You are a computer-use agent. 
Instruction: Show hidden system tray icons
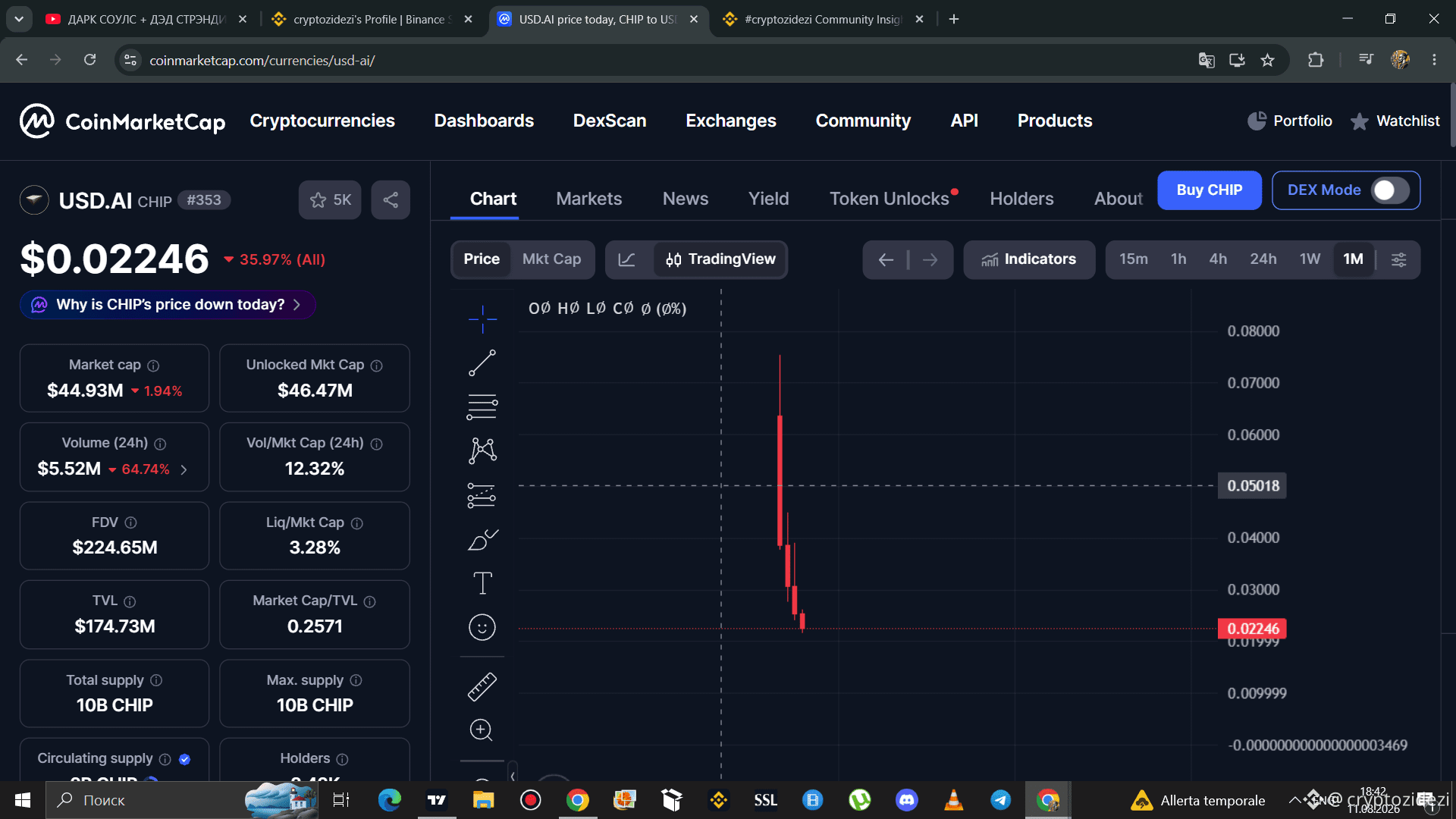[x=1294, y=799]
